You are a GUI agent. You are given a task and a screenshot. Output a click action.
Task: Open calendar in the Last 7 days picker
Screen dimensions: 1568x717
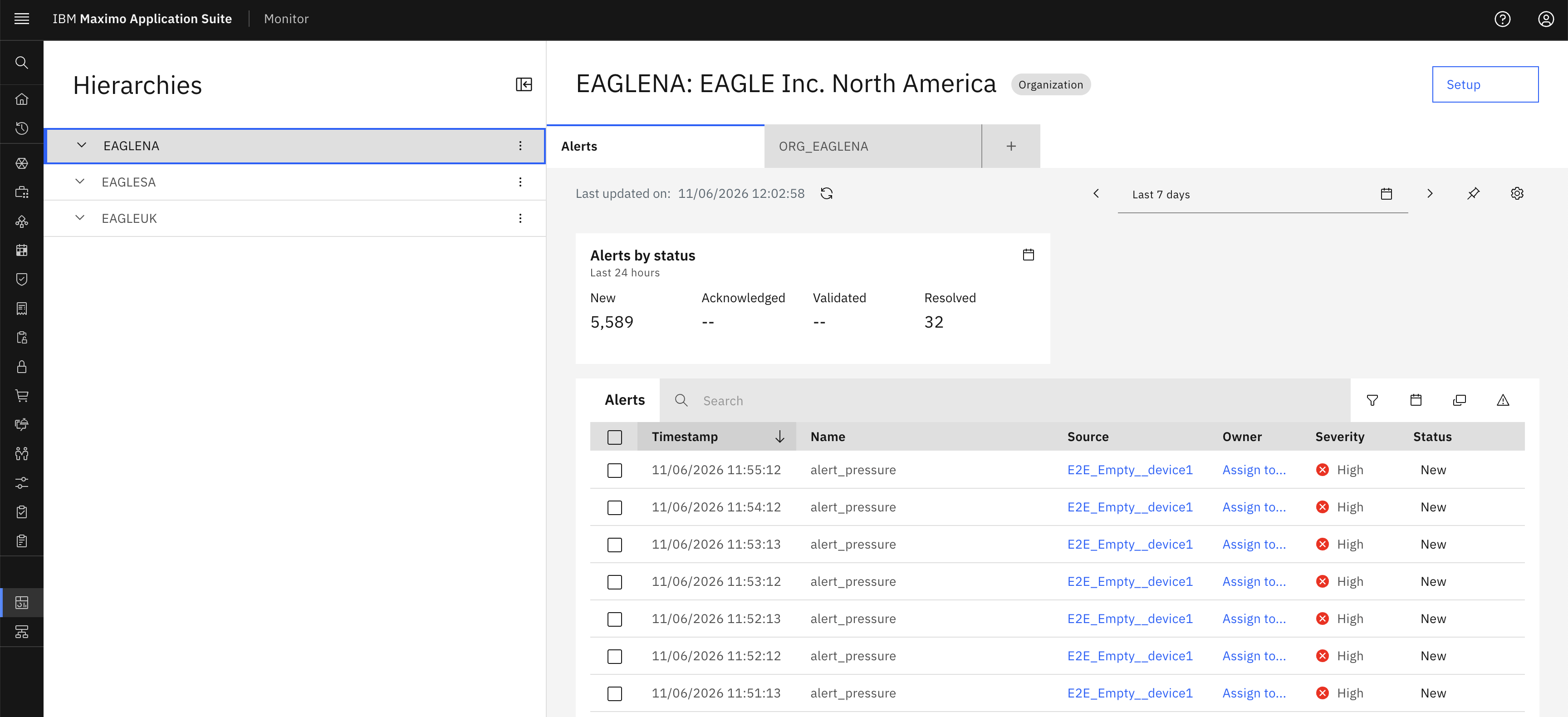(1387, 194)
